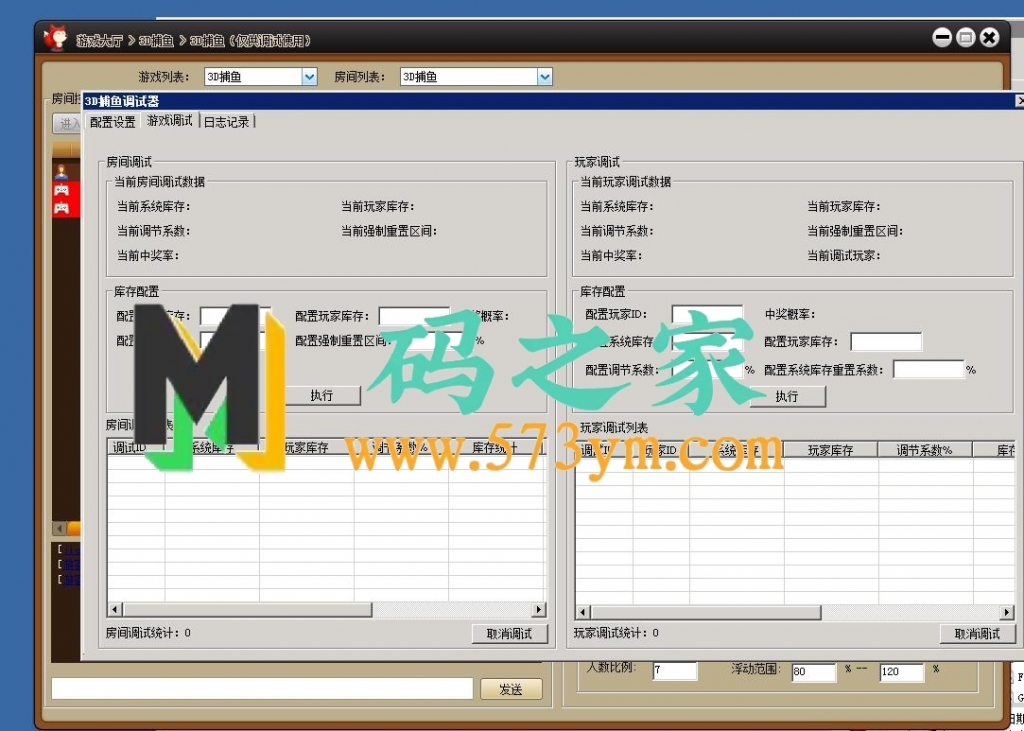The height and width of the screenshot is (731, 1024).
Task: Click 玩家库存 column header in room list
Action: [x=307, y=447]
